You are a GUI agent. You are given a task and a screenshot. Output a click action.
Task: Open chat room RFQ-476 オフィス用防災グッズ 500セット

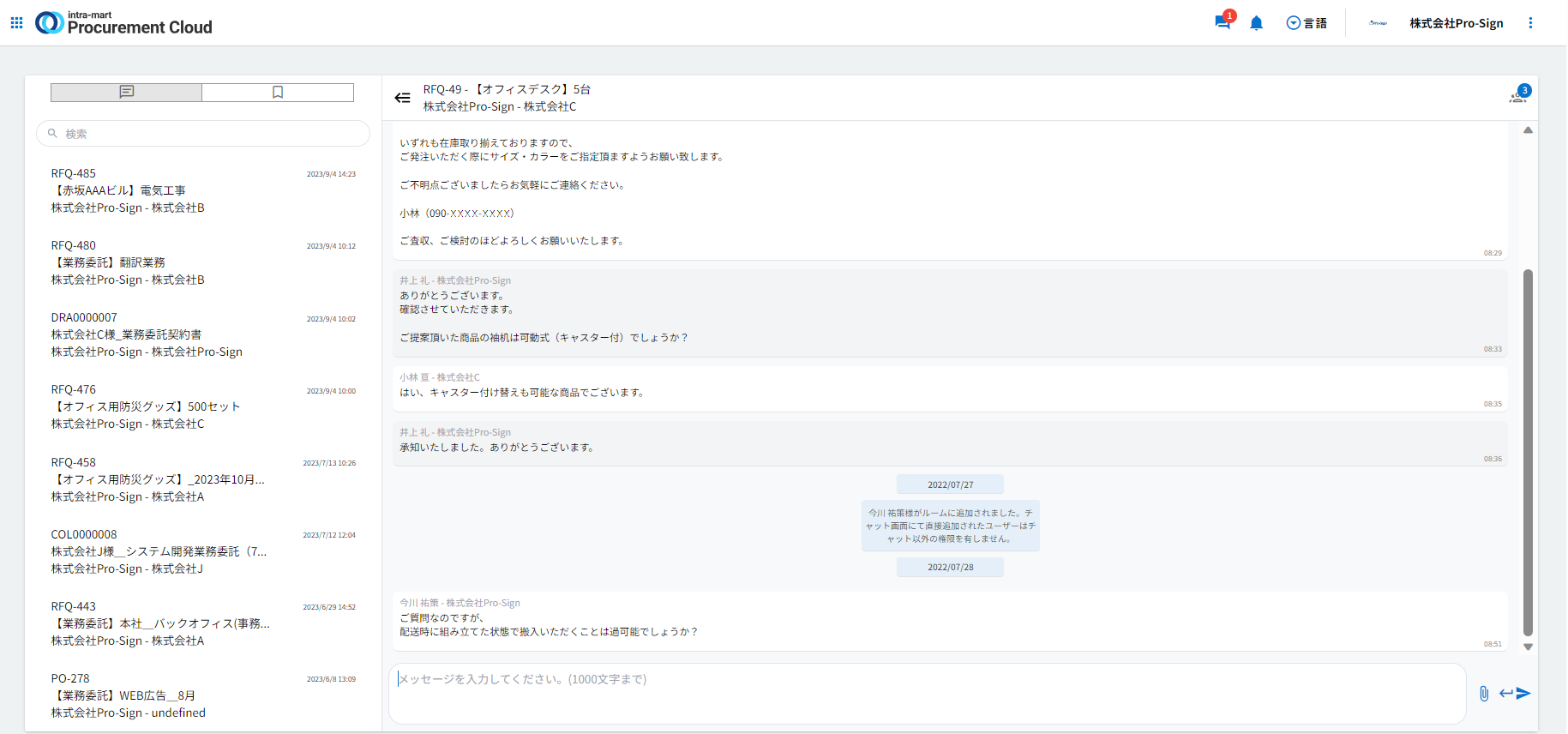tap(203, 406)
